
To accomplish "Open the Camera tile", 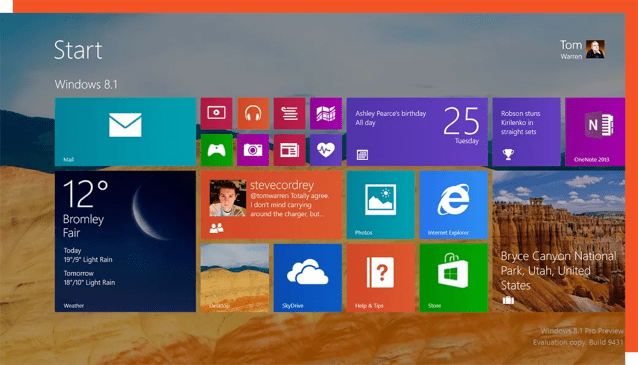I will 253,150.
